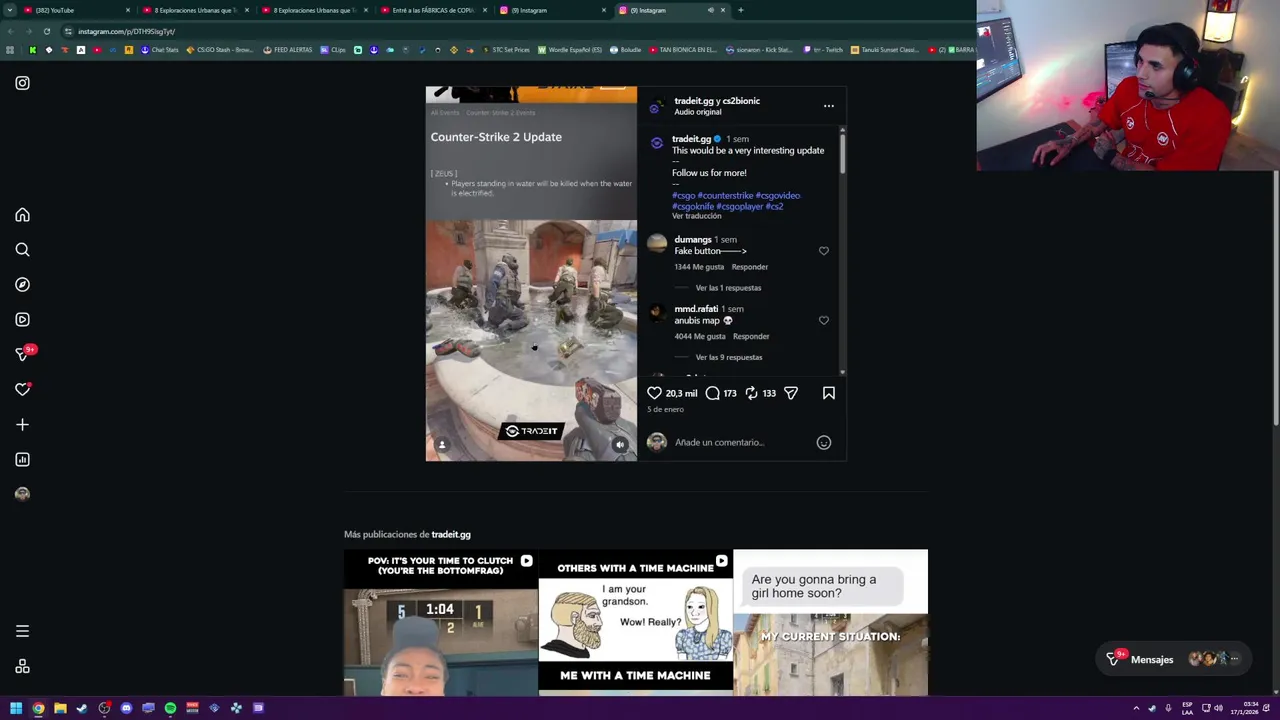Open Search in the Instagram sidebar
This screenshot has height=720, width=1280.
point(22,250)
